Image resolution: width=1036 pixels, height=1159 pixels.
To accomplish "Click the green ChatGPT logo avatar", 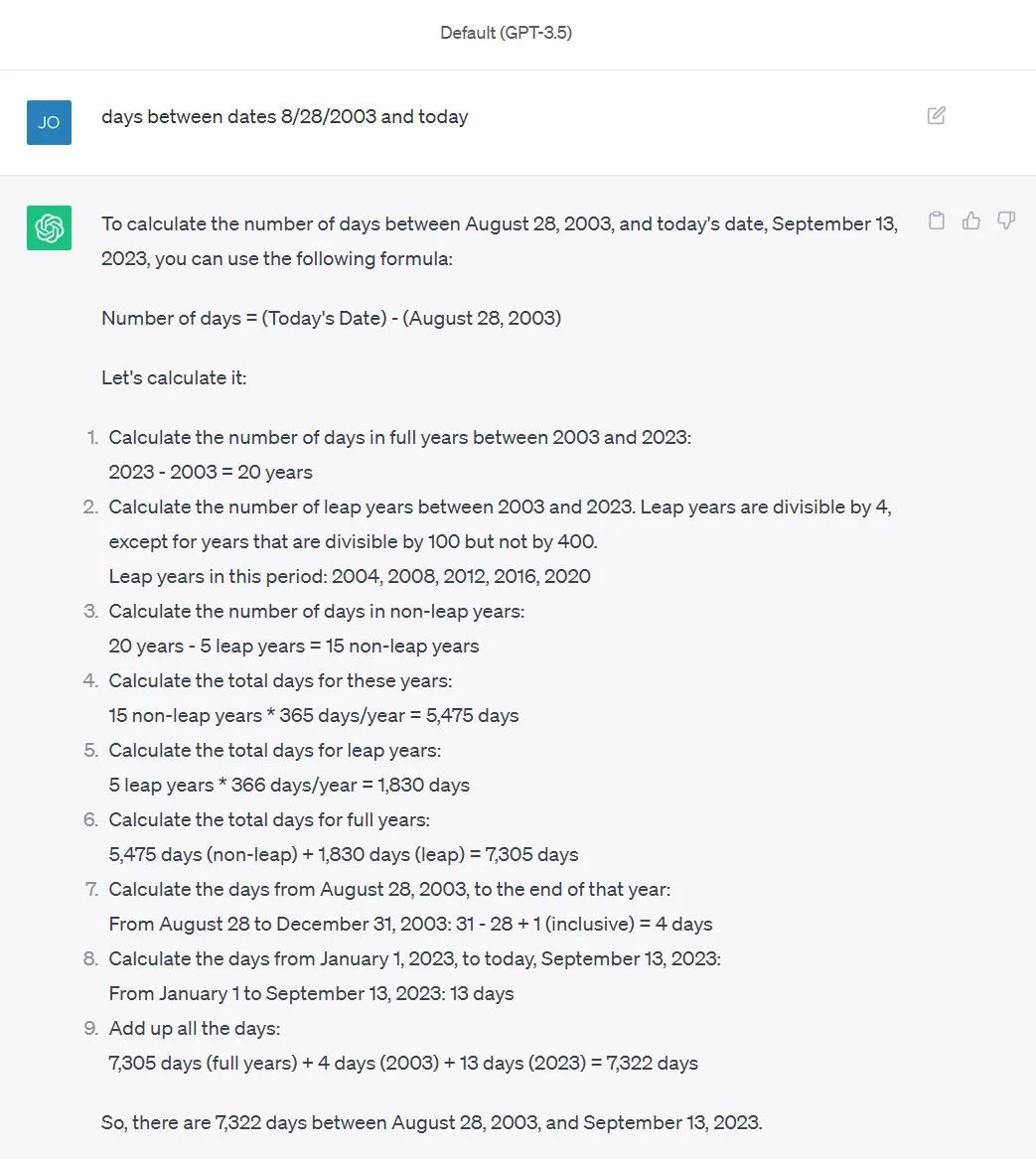I will click(x=49, y=227).
